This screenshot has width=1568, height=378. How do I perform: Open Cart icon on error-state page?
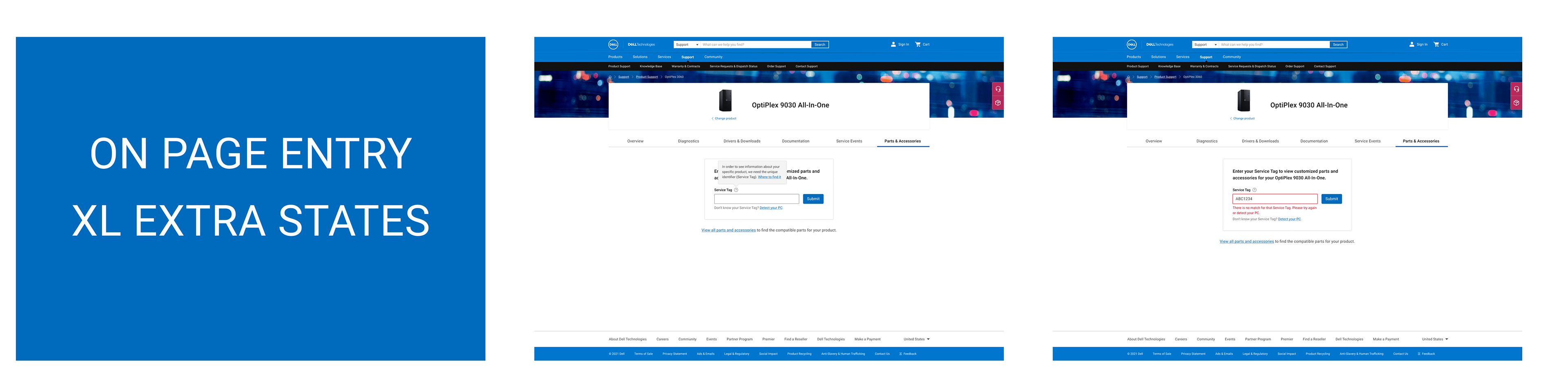pos(1436,45)
